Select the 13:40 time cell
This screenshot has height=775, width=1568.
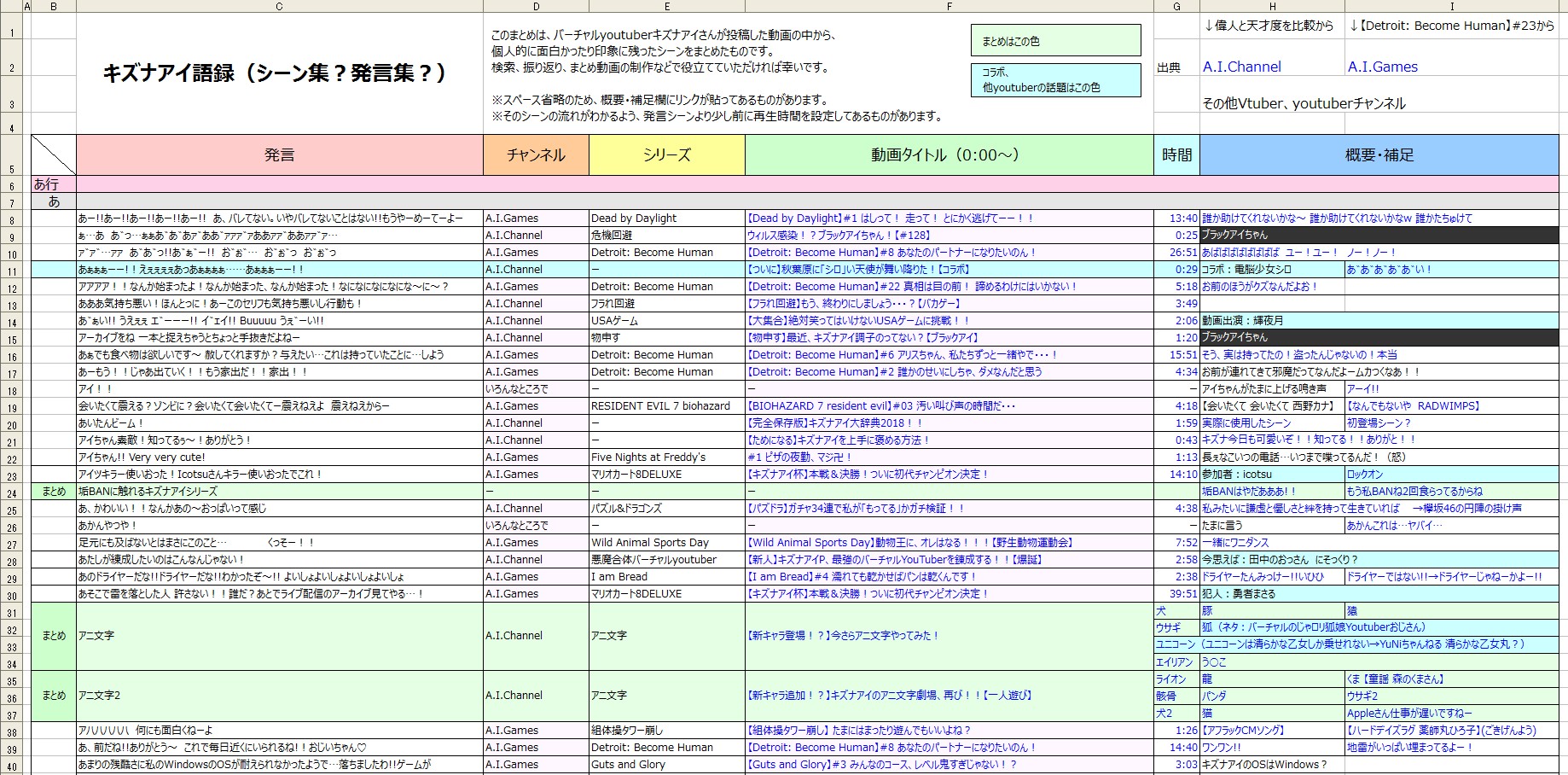1176,219
